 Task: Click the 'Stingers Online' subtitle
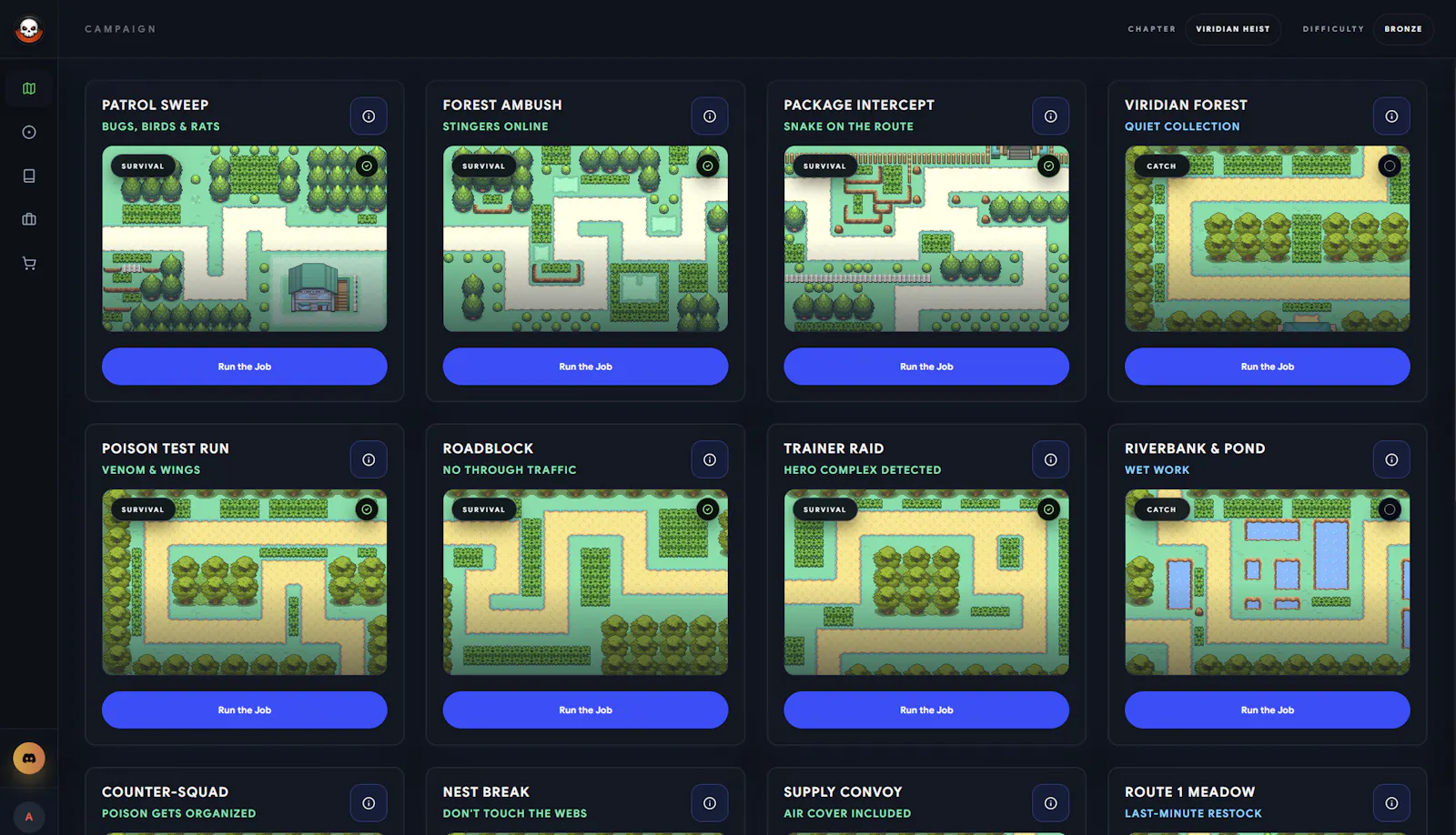click(x=496, y=126)
